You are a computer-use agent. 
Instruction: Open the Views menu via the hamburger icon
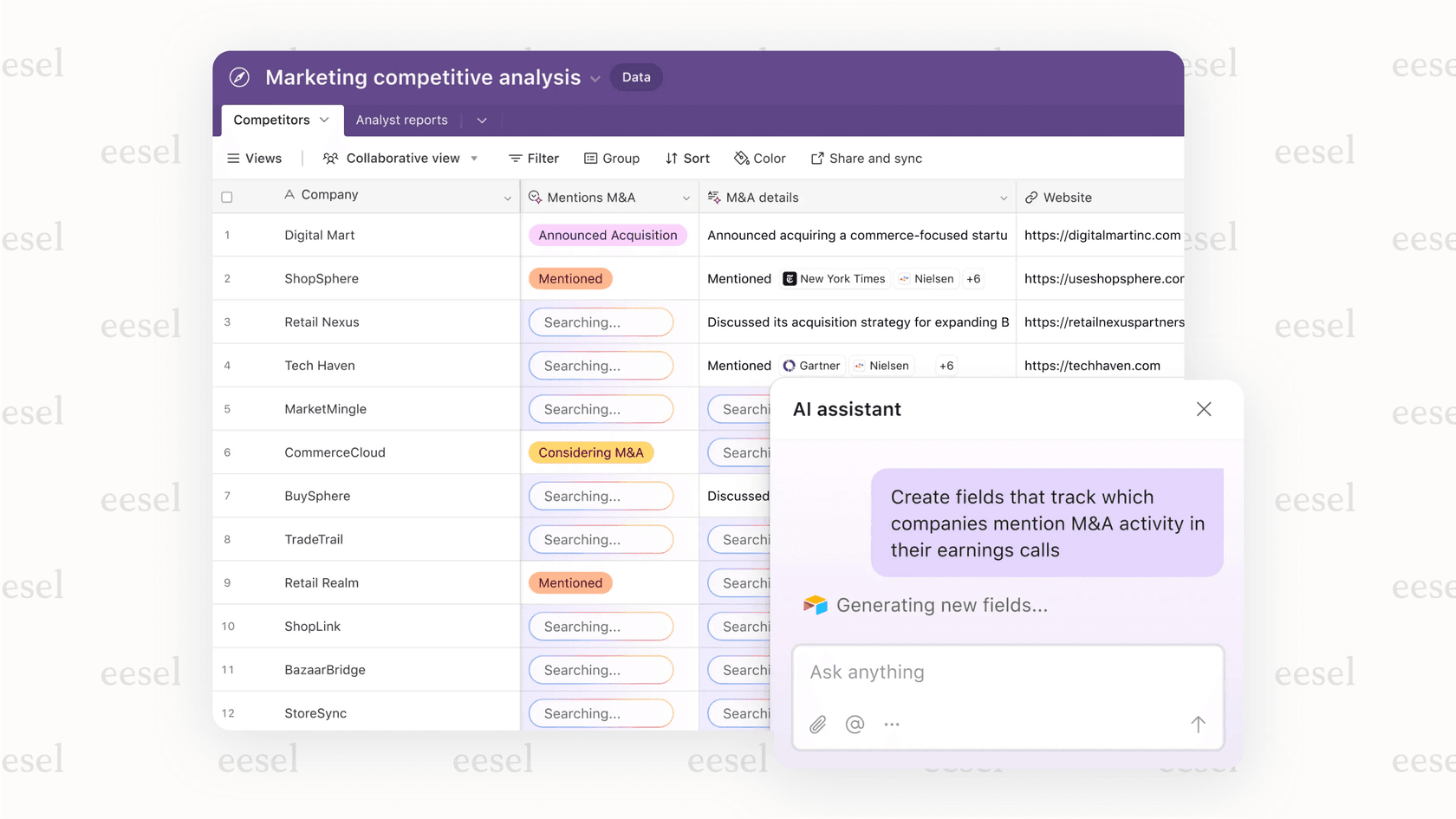pyautogui.click(x=233, y=158)
